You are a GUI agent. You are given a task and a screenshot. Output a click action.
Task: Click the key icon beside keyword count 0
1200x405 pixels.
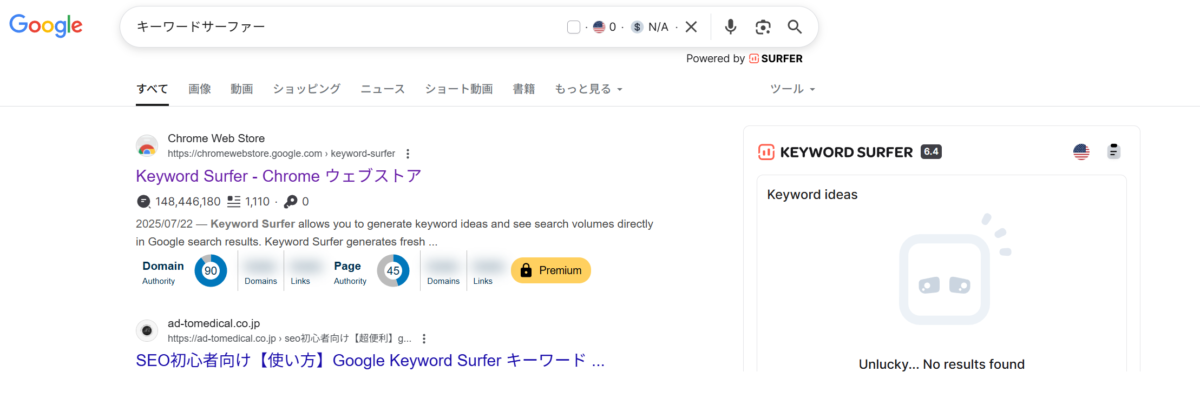(291, 201)
